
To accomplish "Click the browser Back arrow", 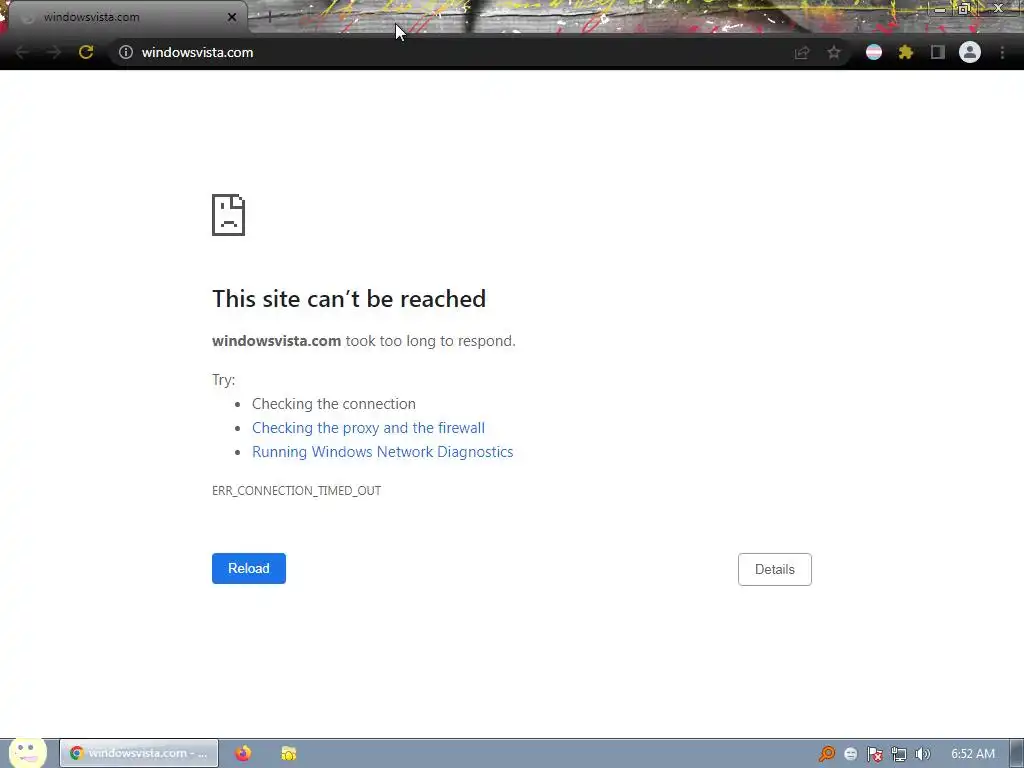I will 22,52.
